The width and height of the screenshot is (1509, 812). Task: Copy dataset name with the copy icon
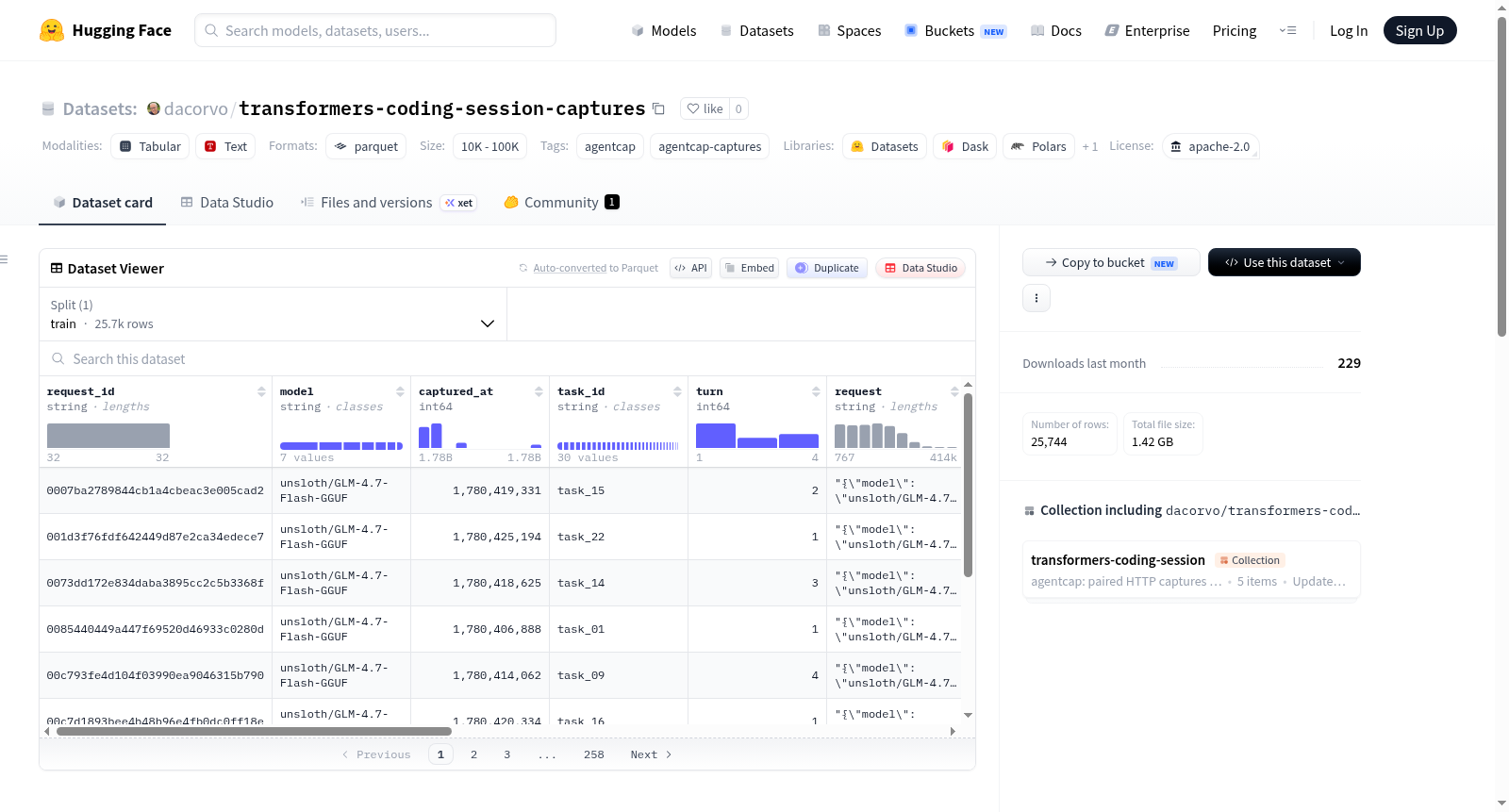[658, 108]
